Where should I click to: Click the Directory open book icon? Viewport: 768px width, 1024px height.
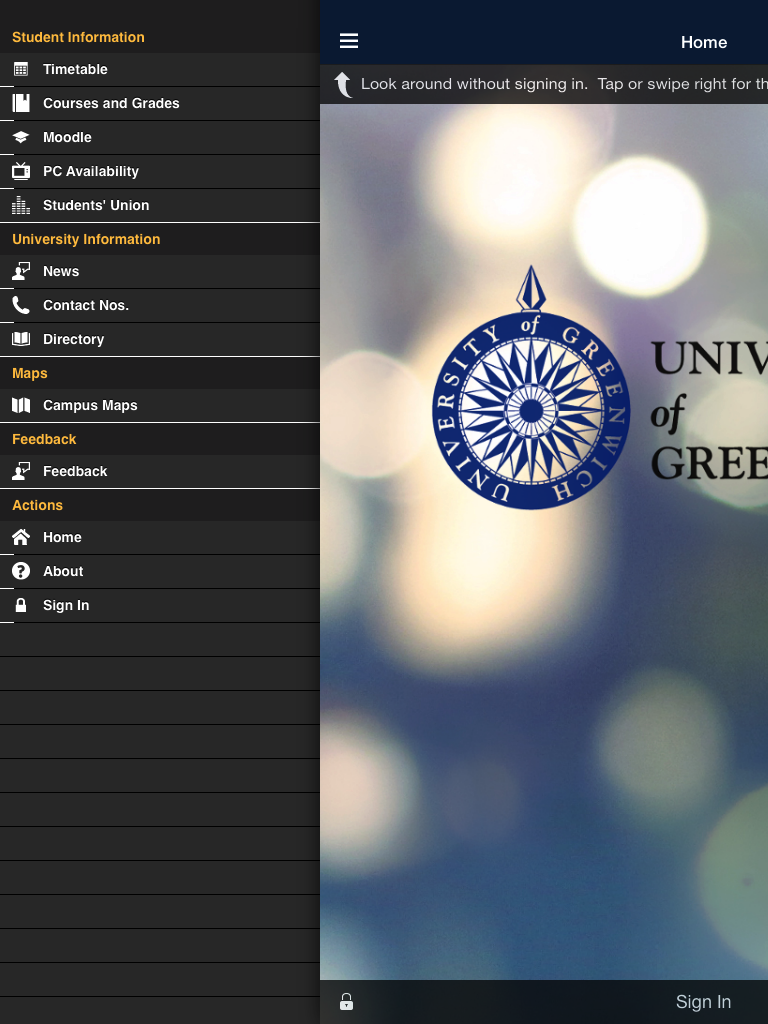tap(21, 339)
